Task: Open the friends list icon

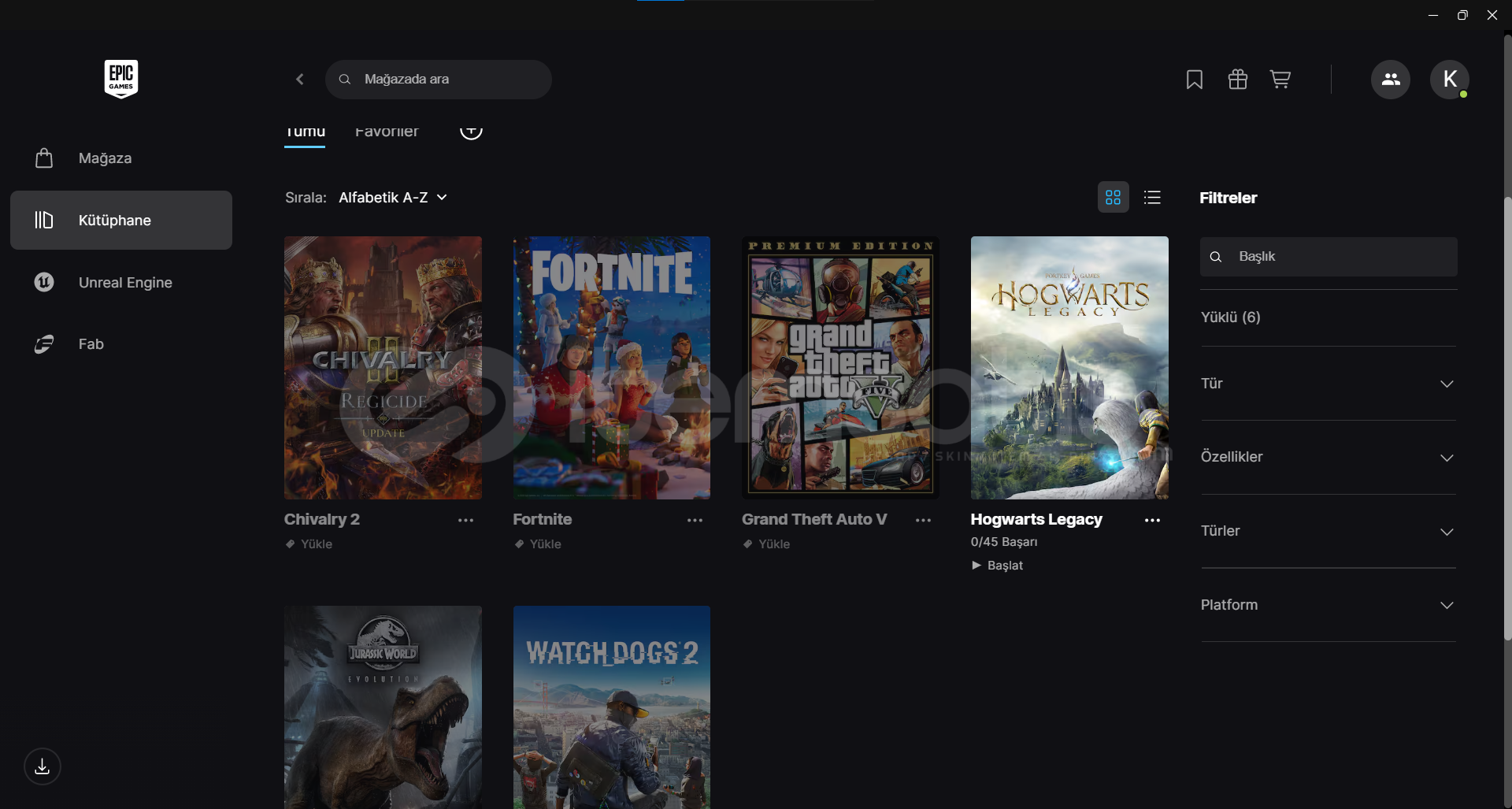Action: pyautogui.click(x=1391, y=80)
